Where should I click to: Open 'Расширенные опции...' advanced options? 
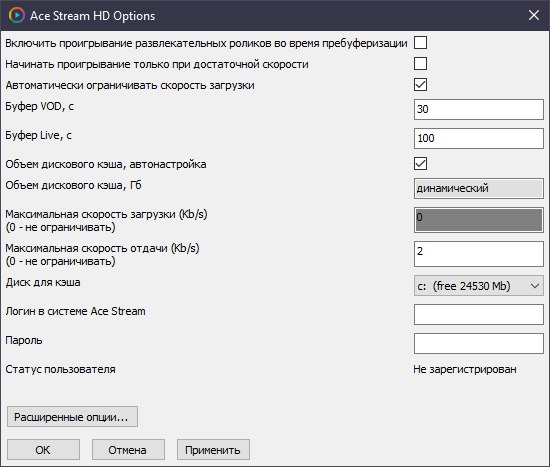[72, 417]
